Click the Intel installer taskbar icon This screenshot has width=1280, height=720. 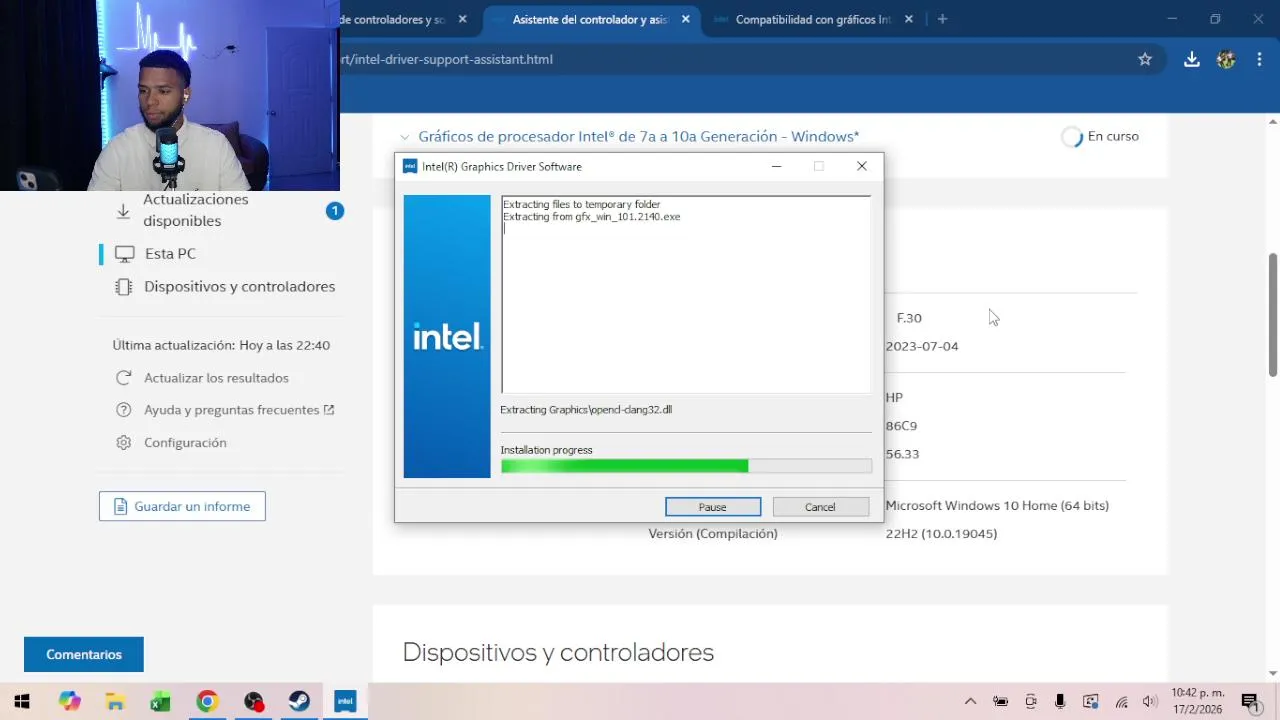pos(345,701)
